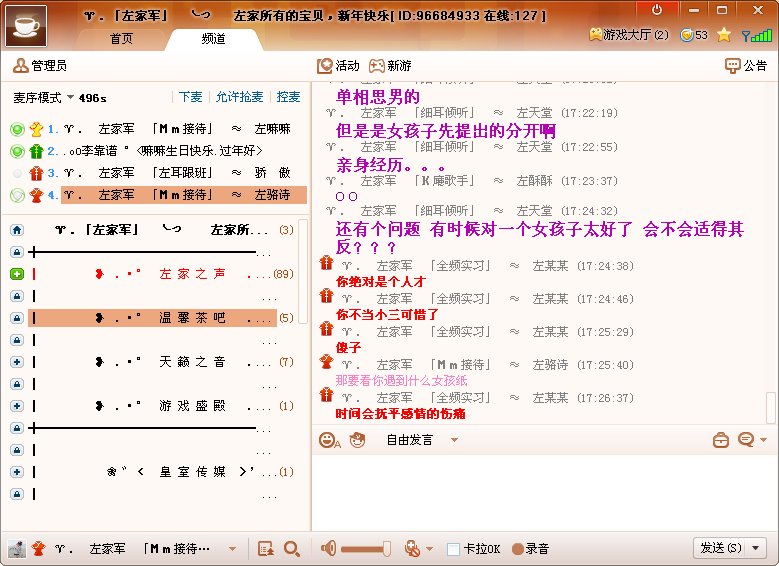Open the 活动 activities menu
The image size is (779, 566).
[338, 66]
